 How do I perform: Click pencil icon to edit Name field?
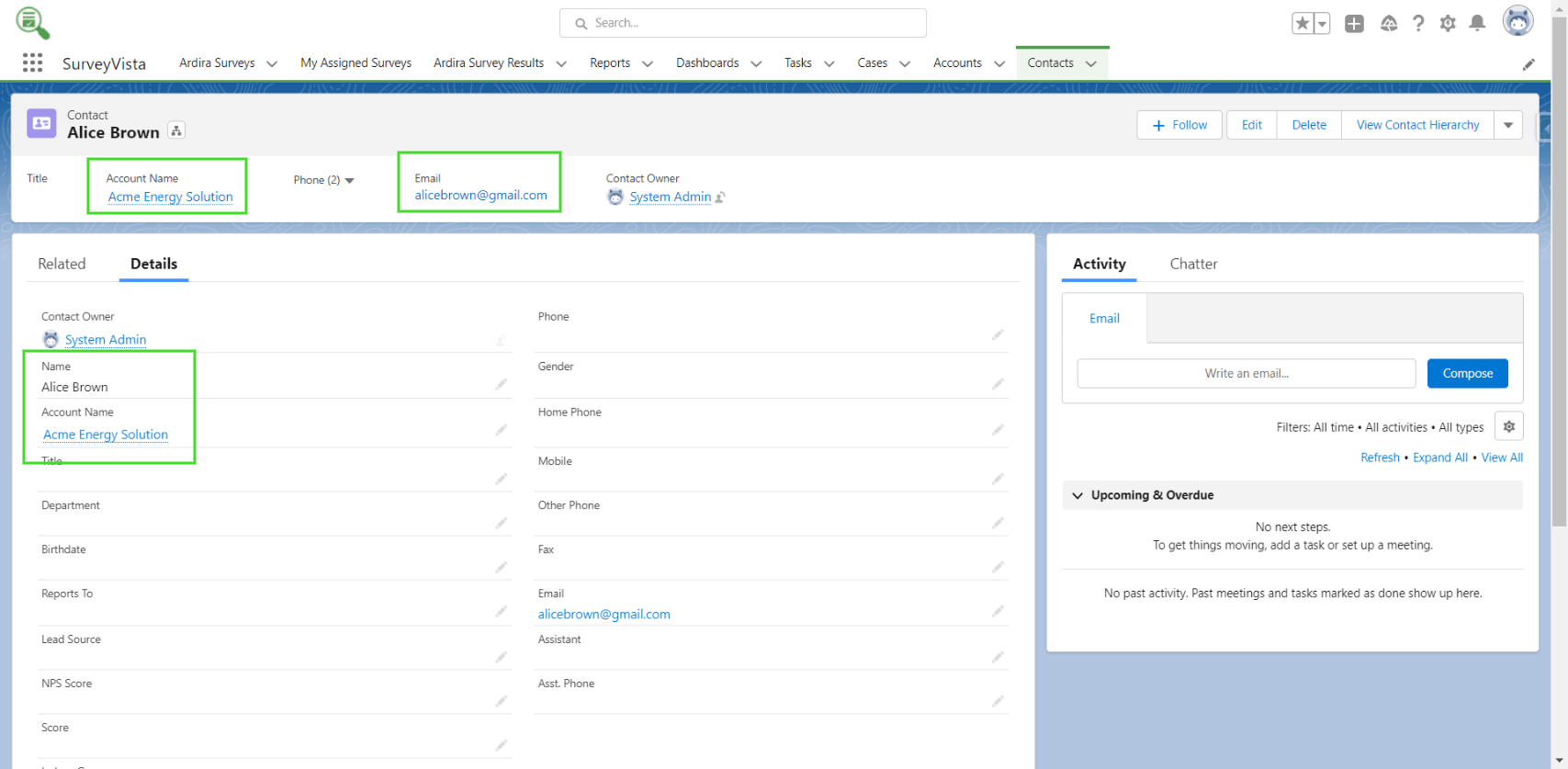point(501,384)
